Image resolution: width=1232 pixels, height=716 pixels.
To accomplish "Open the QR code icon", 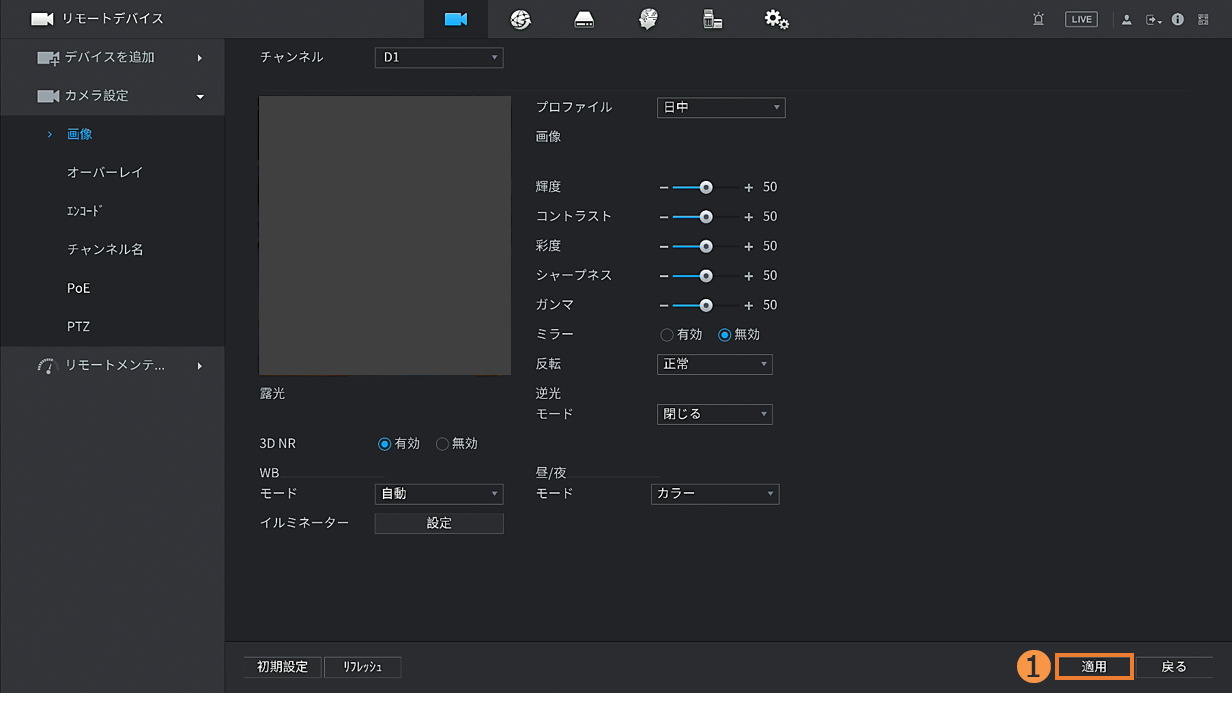I will point(1203,19).
